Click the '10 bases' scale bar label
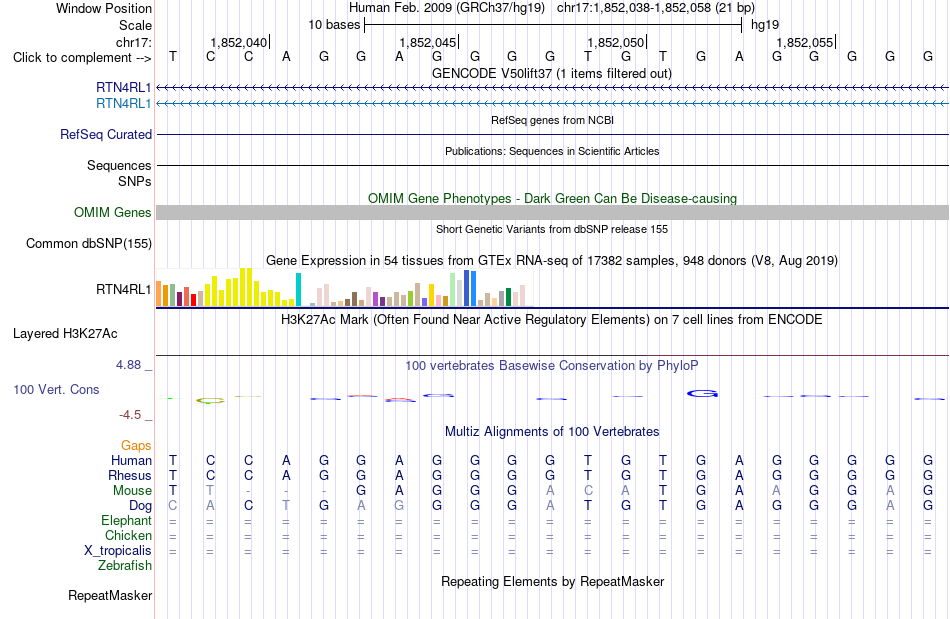Image resolution: width=950 pixels, height=619 pixels. pyautogui.click(x=334, y=25)
